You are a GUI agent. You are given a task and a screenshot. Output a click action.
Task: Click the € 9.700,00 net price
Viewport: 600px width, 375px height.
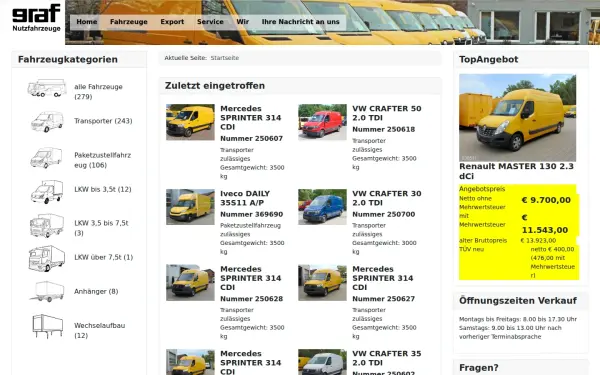546,200
